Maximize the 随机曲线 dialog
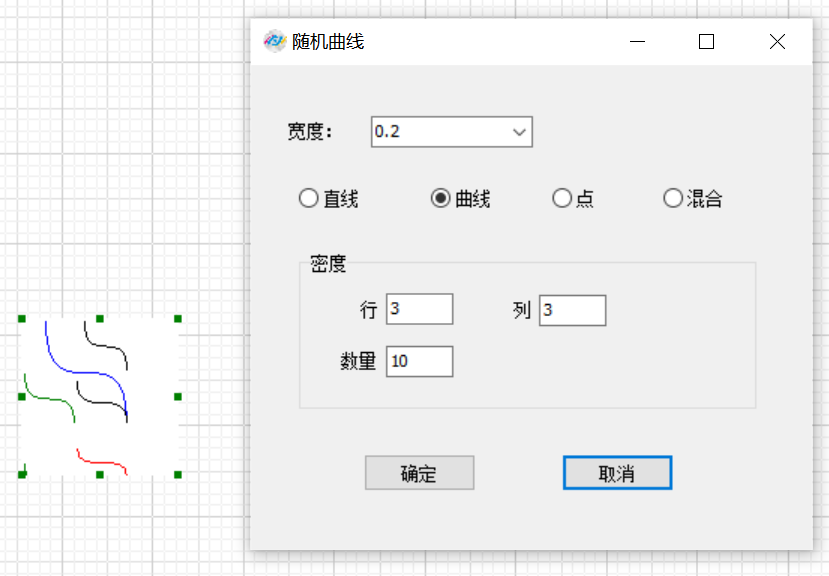The height and width of the screenshot is (576, 829). [x=706, y=41]
